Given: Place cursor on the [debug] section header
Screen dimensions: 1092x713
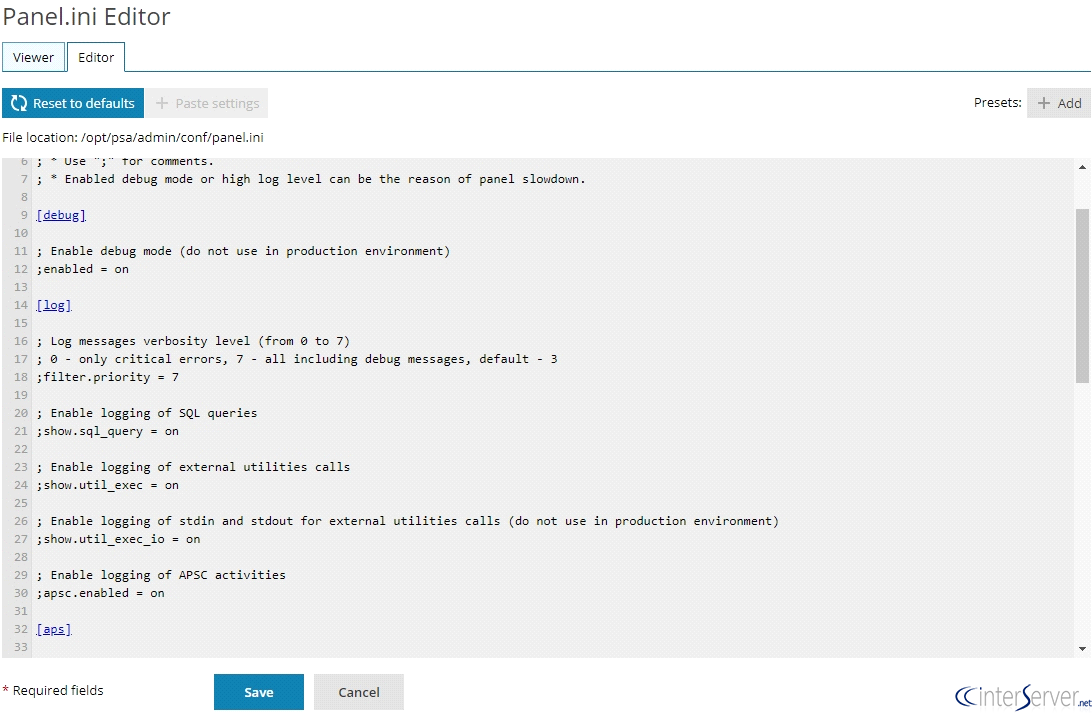Looking at the screenshot, I should click(x=61, y=215).
